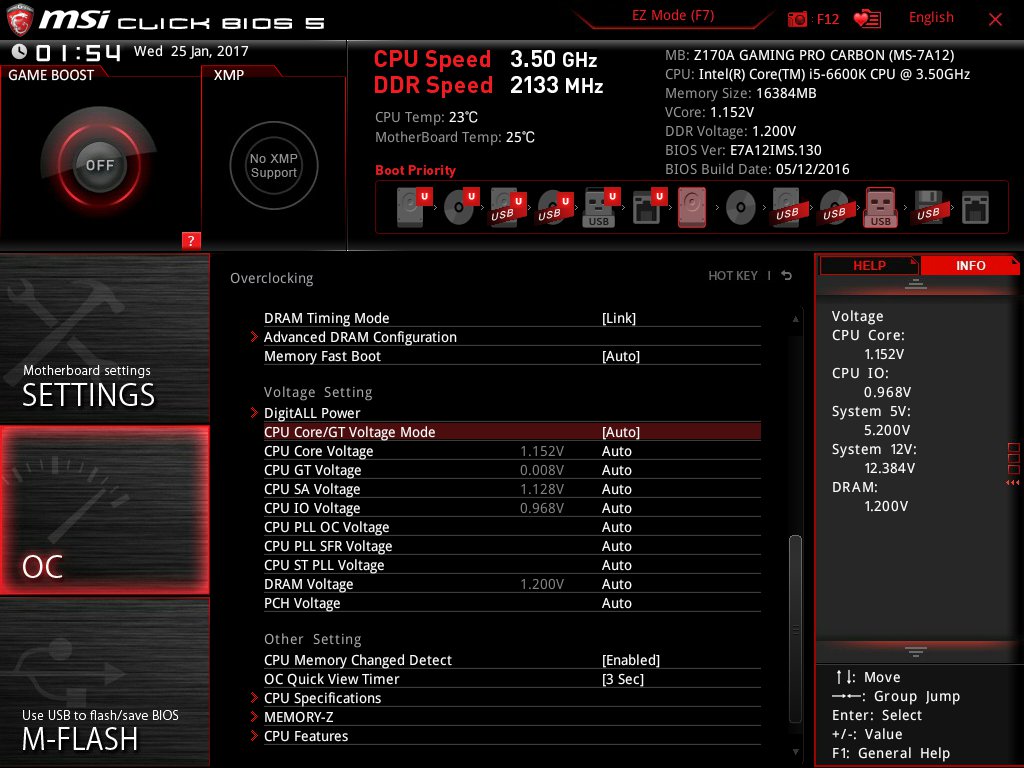Screen dimensions: 1024x768
Task: Open the SETTINGS motherboard settings section
Action: [104, 338]
